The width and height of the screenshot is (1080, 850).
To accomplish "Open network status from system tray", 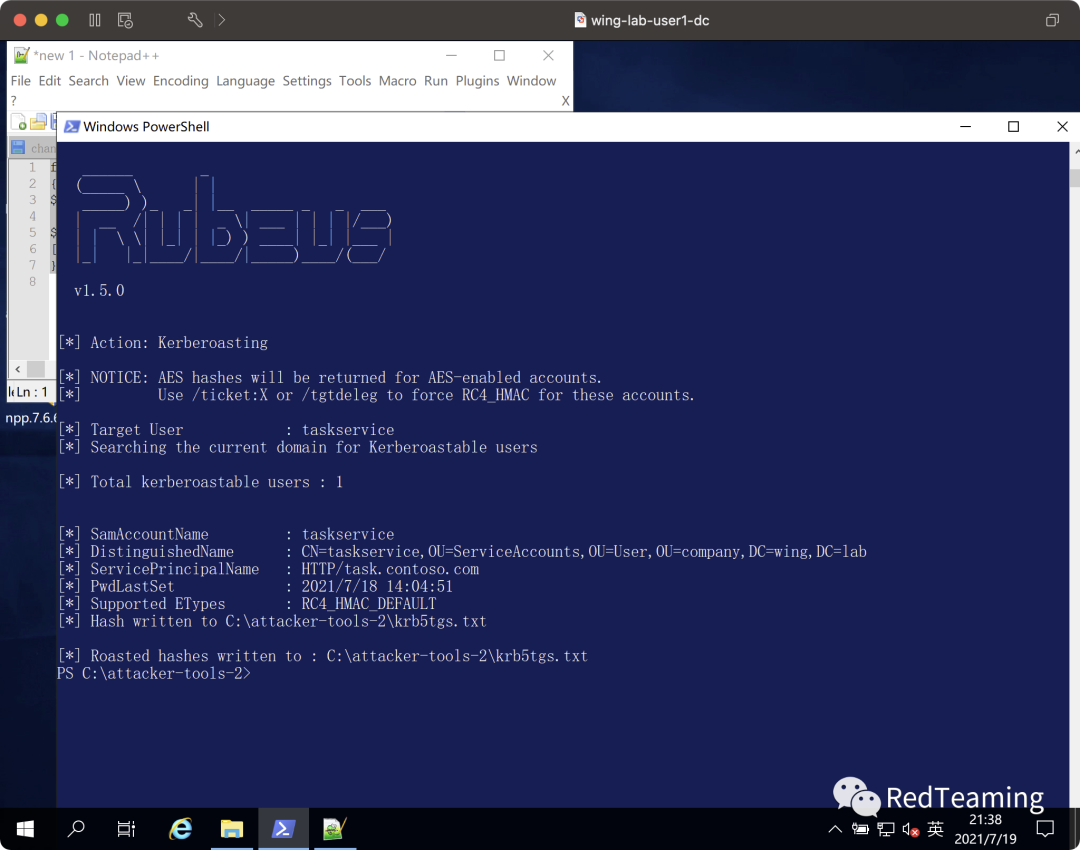I will [886, 829].
